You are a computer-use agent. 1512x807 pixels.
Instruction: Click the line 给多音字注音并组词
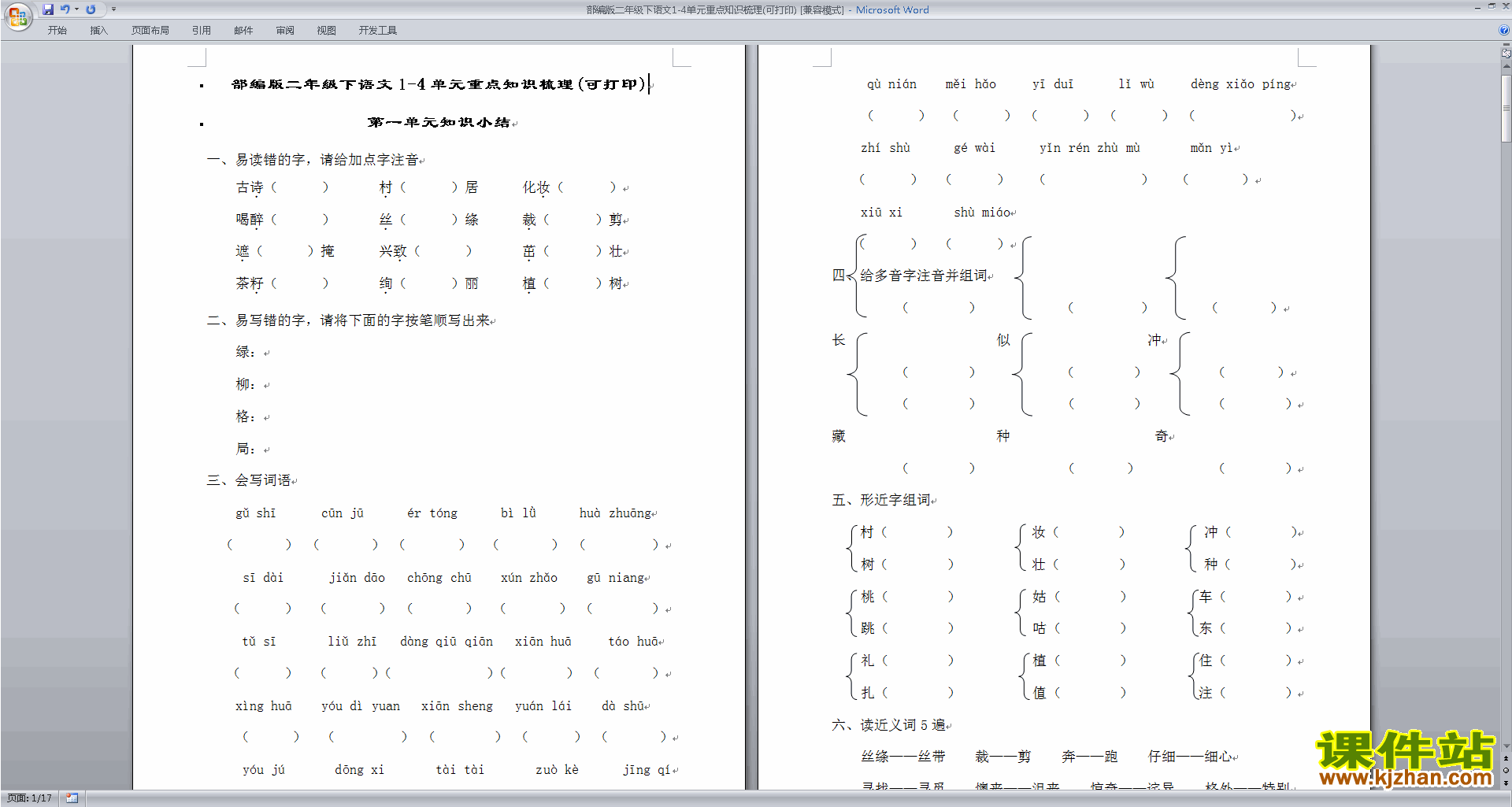(x=924, y=276)
